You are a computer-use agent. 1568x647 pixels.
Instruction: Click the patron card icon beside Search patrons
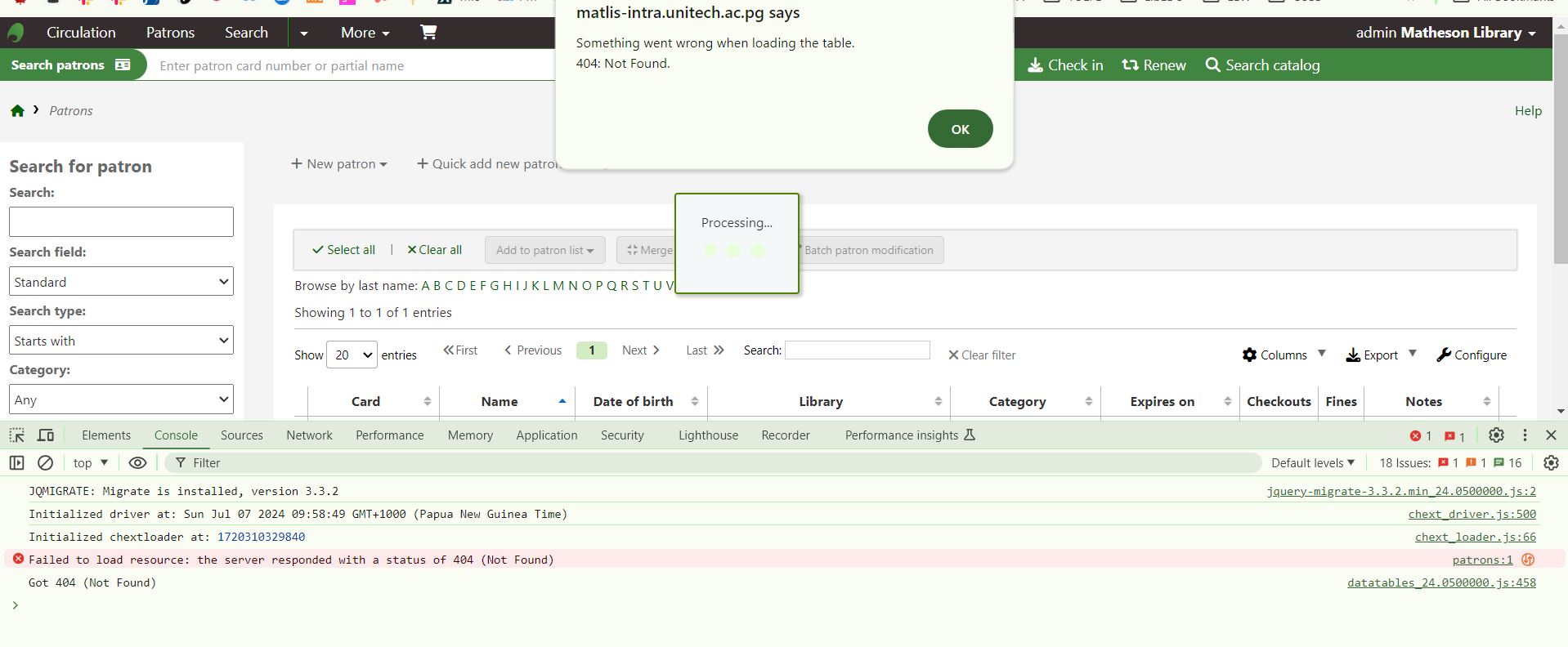(x=123, y=65)
